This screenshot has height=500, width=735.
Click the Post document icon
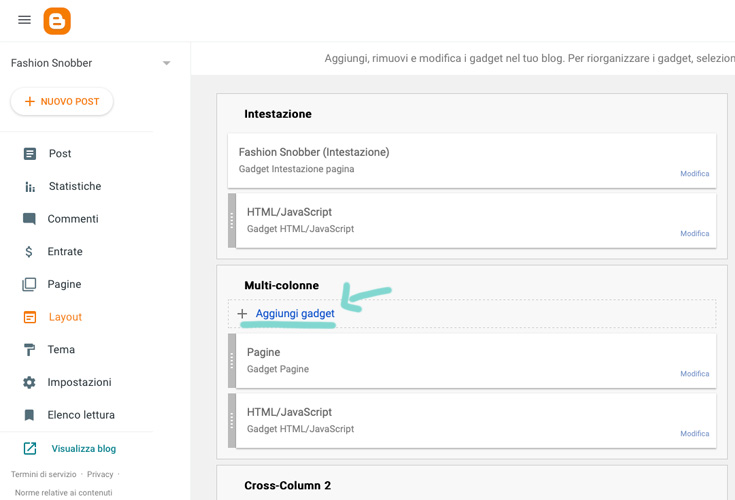pyautogui.click(x=30, y=154)
